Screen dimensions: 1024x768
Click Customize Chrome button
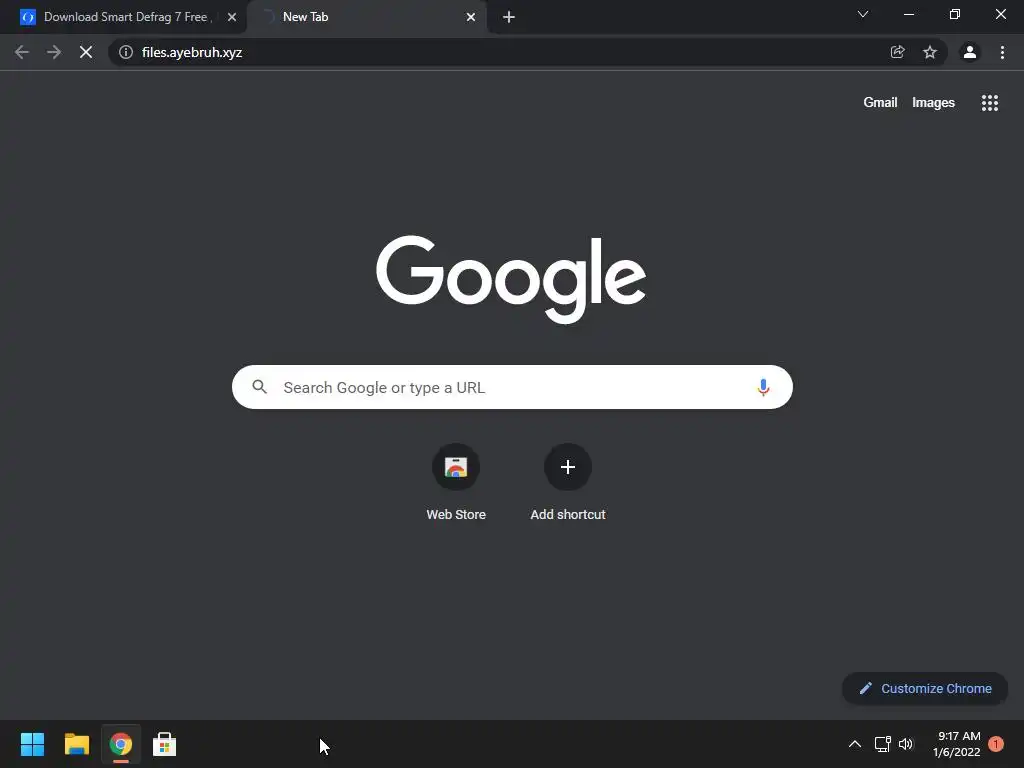925,688
